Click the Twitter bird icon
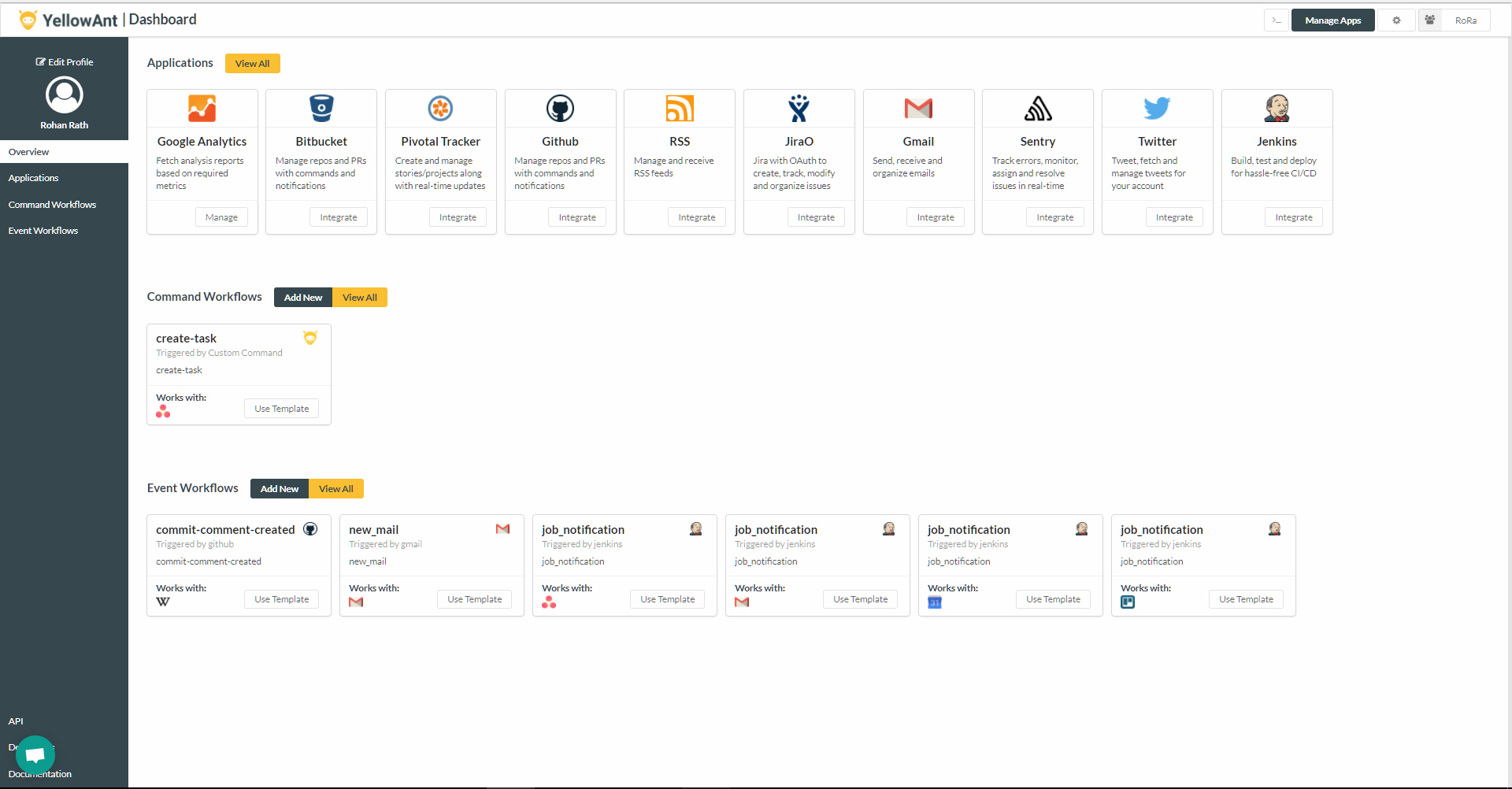Image resolution: width=1512 pixels, height=789 pixels. [x=1157, y=109]
